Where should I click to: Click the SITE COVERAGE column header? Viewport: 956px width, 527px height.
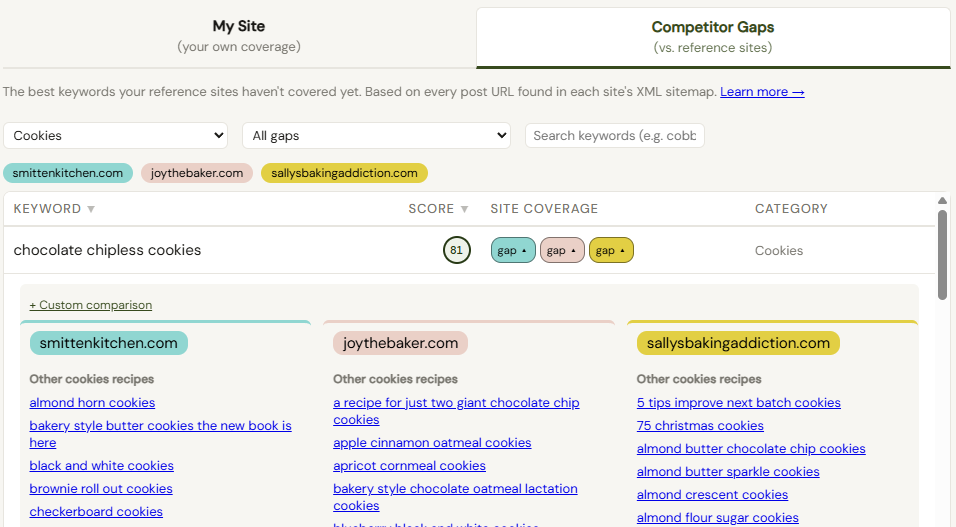click(x=544, y=209)
